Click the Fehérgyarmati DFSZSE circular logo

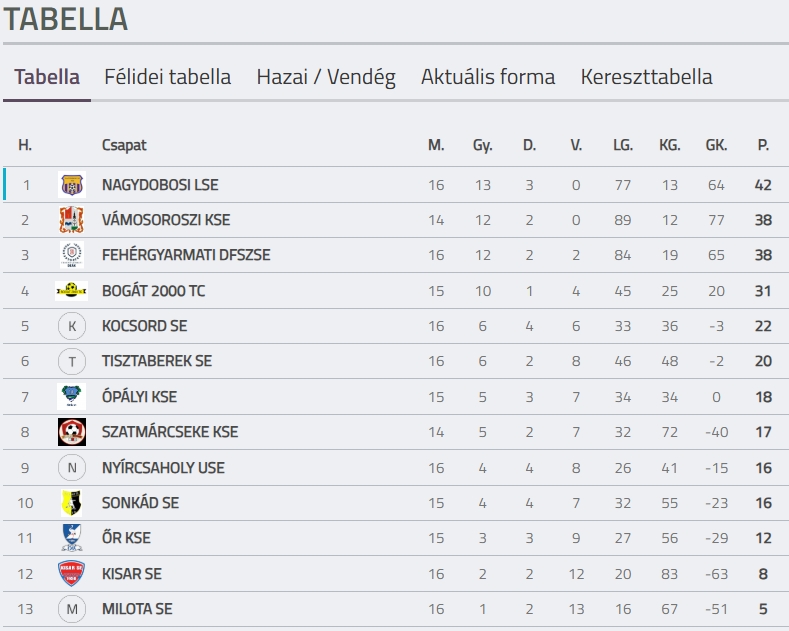(71, 255)
